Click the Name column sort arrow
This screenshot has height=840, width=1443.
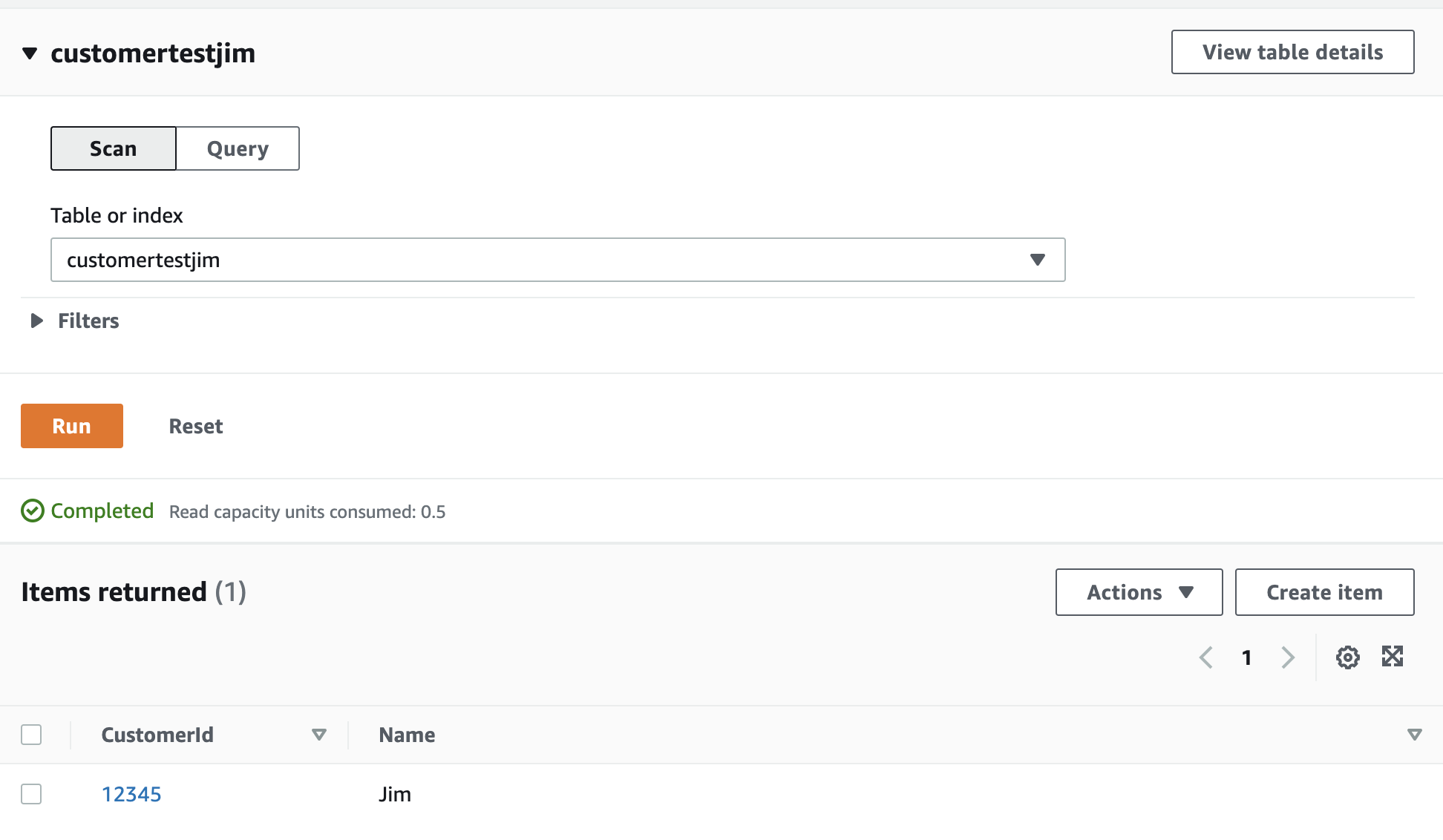[1414, 735]
